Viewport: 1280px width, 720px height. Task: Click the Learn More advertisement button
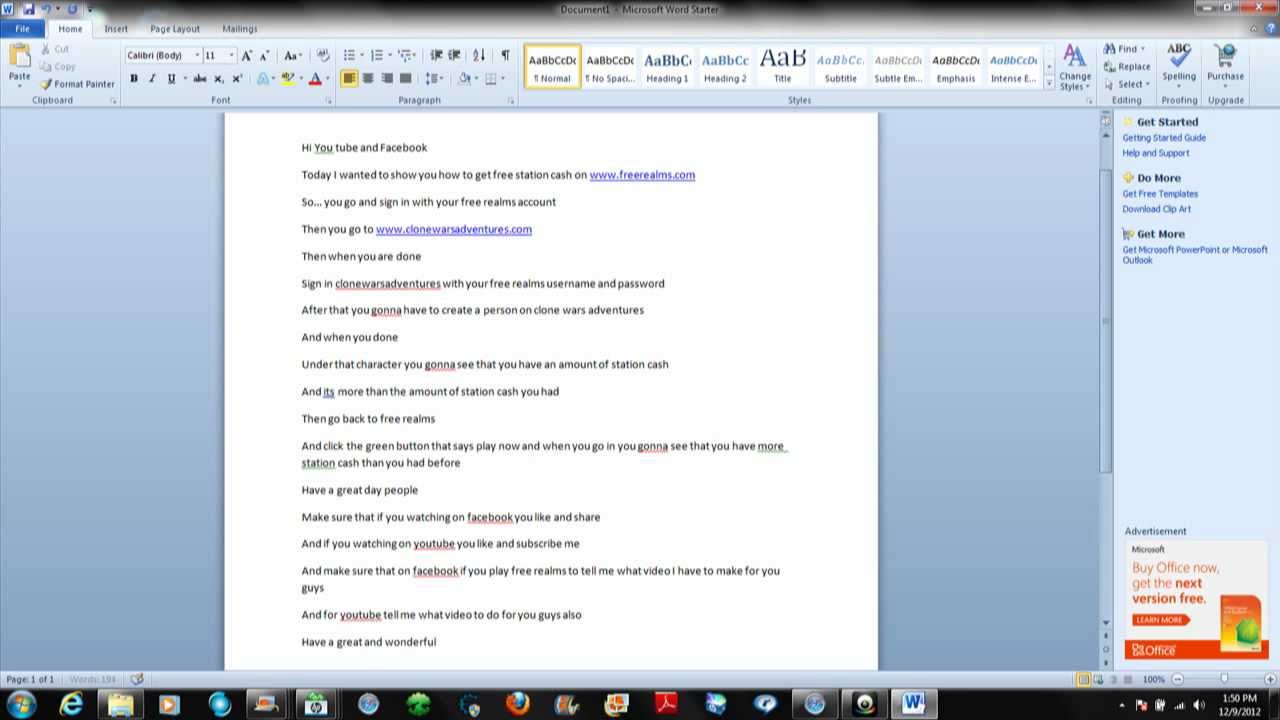coord(1159,620)
